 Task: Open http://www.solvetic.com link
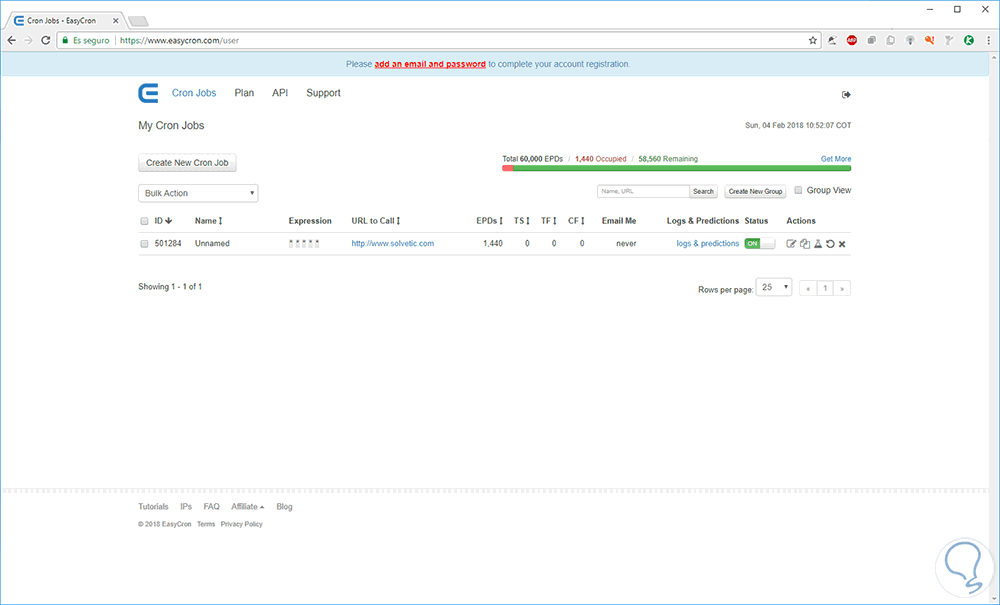point(393,244)
